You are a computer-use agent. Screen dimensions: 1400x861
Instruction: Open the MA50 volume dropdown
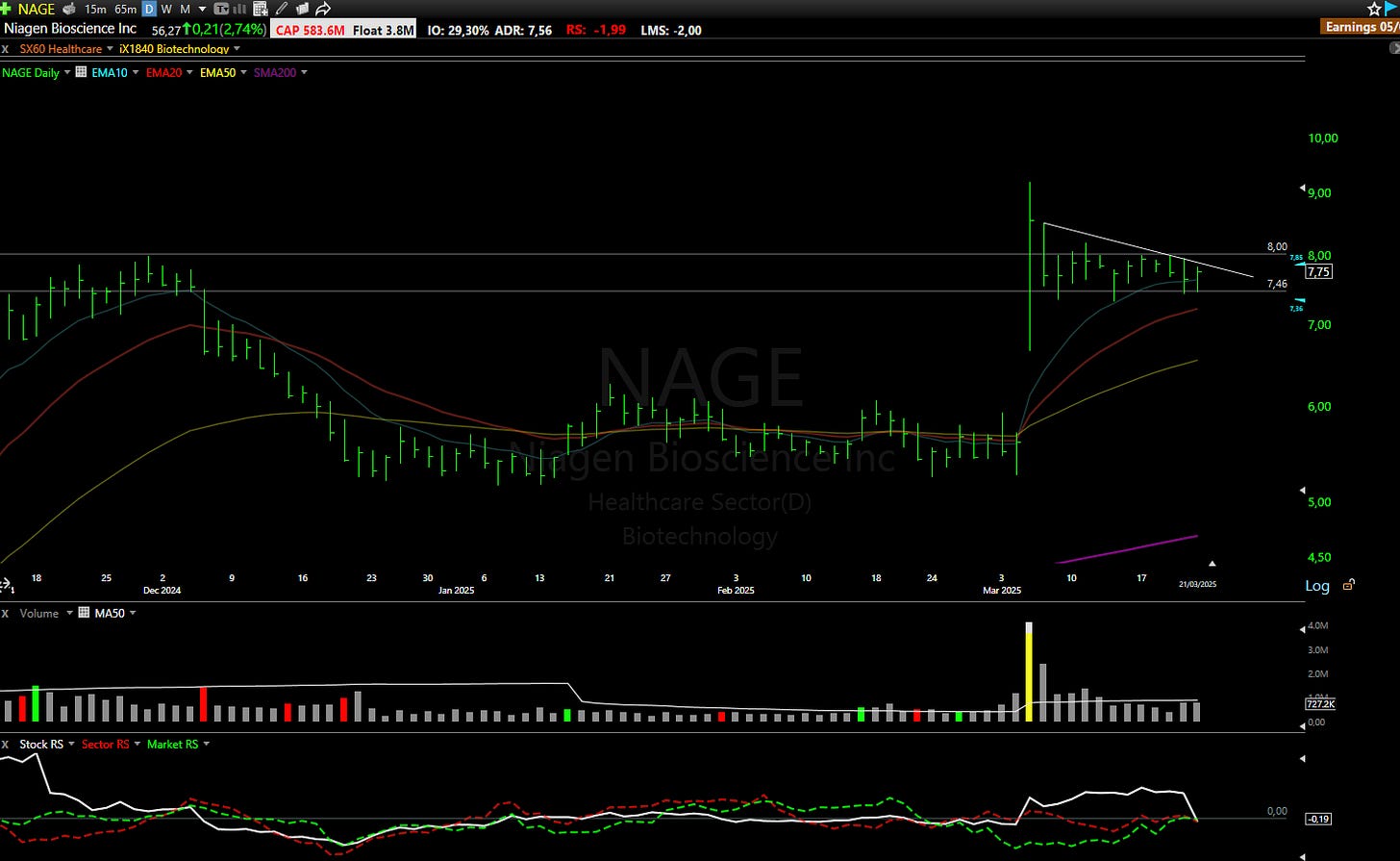tap(133, 613)
